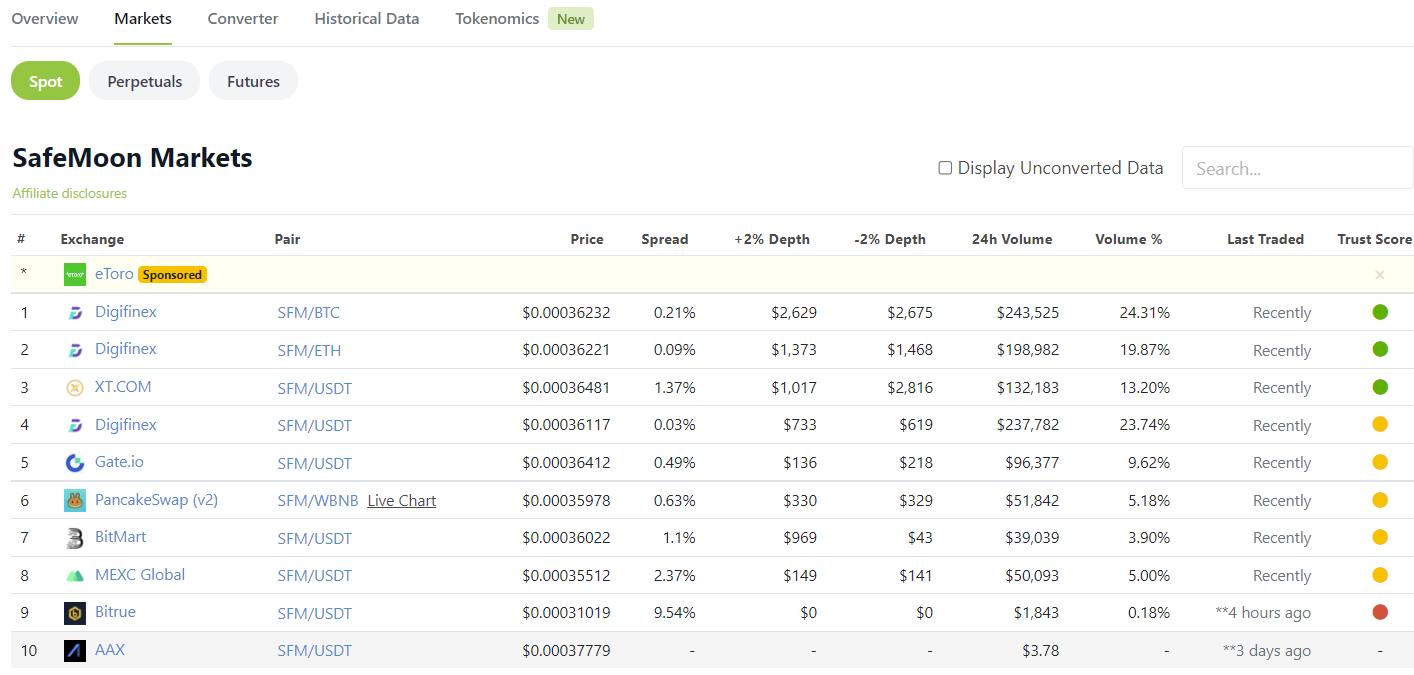This screenshot has width=1414, height=675.
Task: Click the Bitrue exchange icon
Action: pos(75,613)
